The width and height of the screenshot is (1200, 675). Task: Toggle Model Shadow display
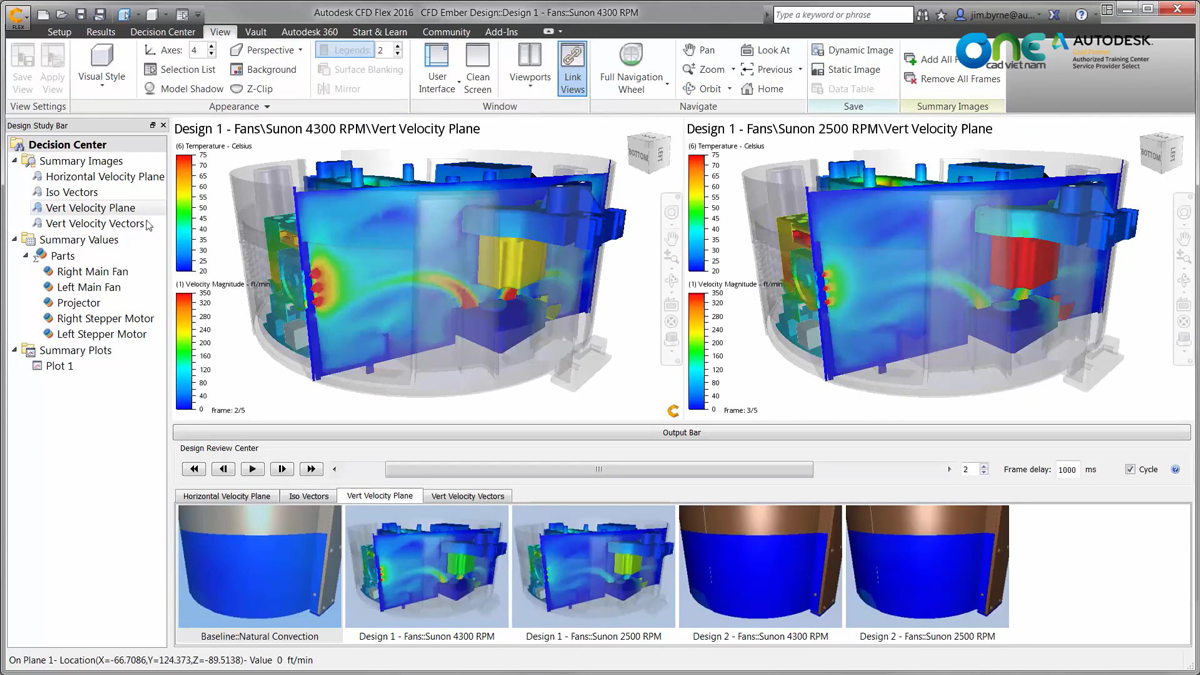point(183,89)
